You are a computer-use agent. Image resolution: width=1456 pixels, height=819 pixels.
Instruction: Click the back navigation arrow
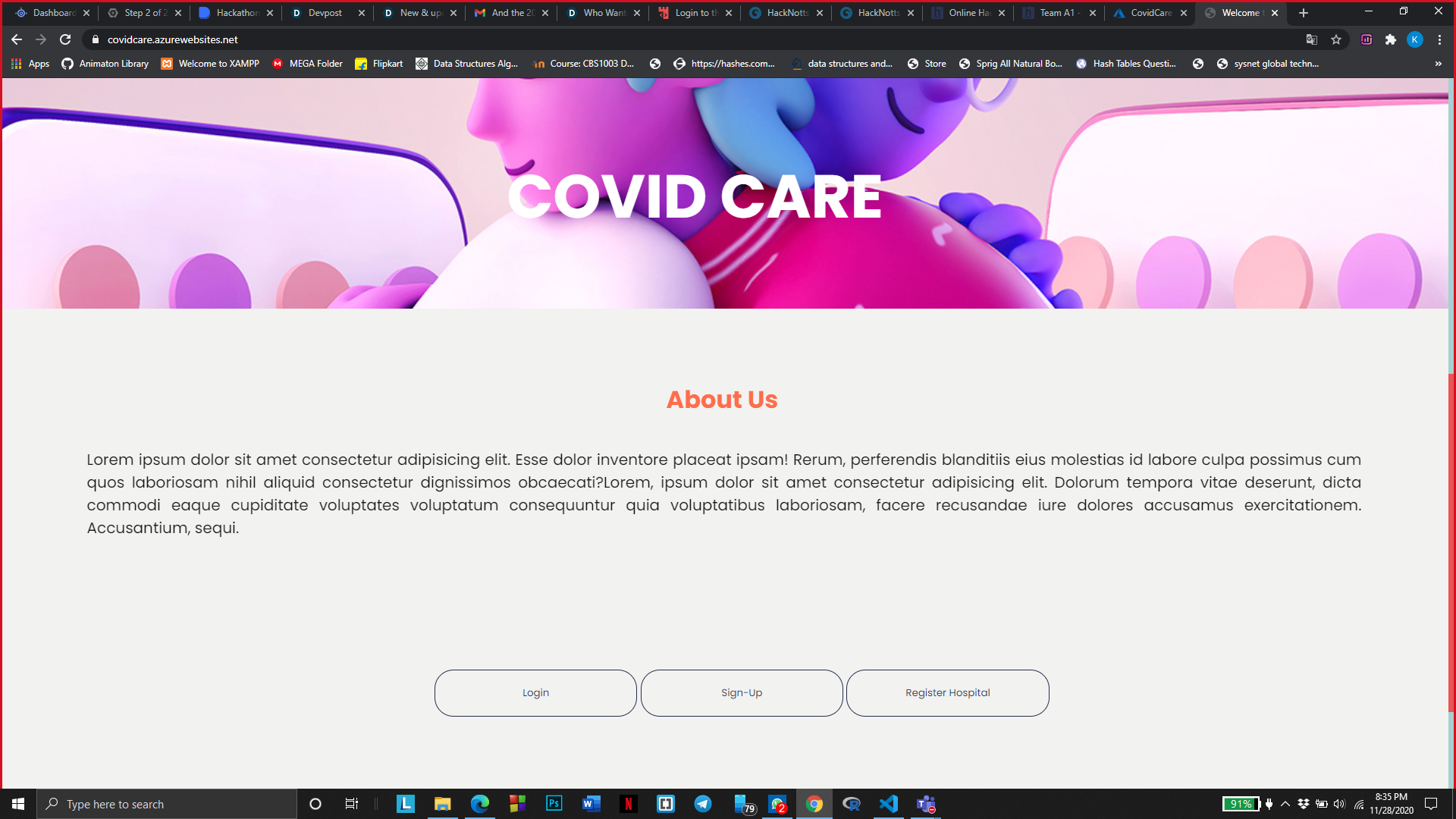pos(17,39)
